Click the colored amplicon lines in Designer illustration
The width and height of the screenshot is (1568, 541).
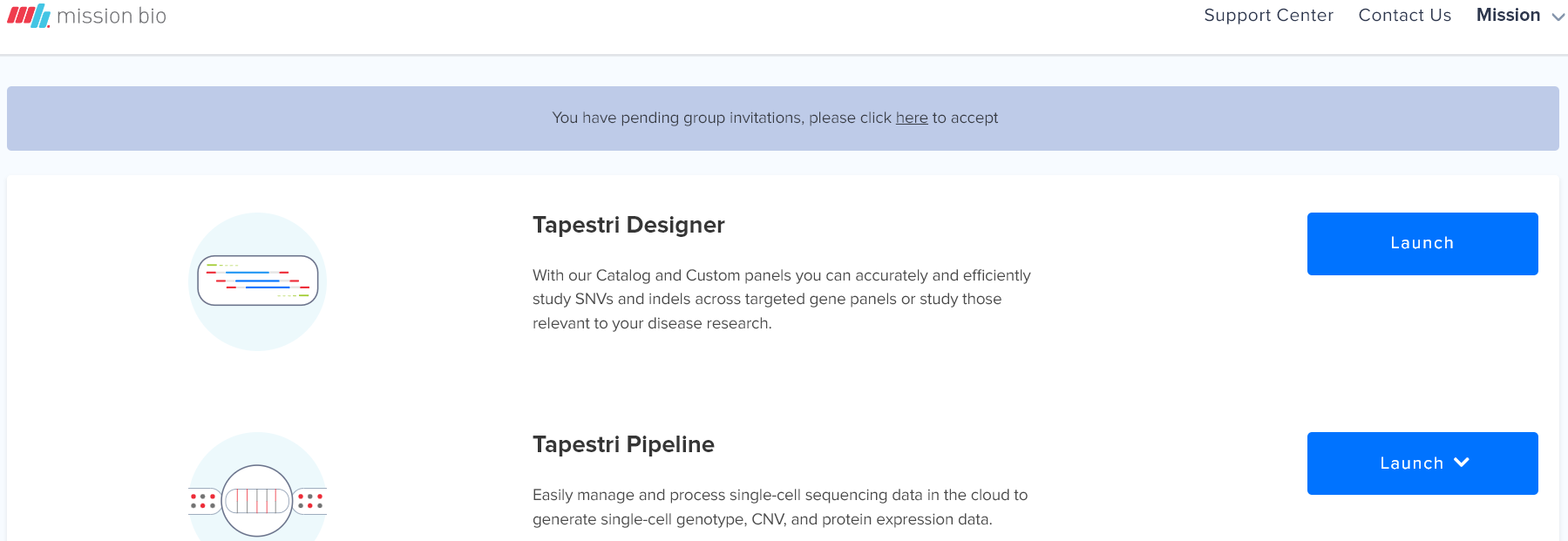point(258,281)
